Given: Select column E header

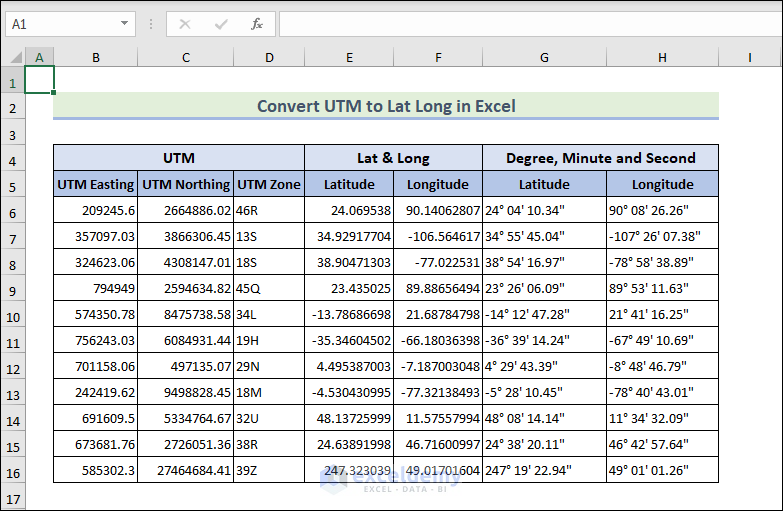Looking at the screenshot, I should coord(349,58).
